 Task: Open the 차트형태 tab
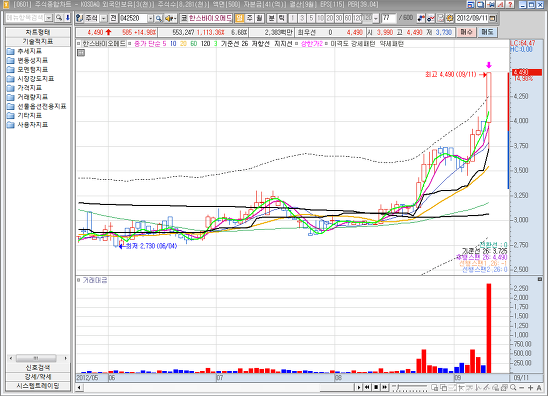click(38, 33)
